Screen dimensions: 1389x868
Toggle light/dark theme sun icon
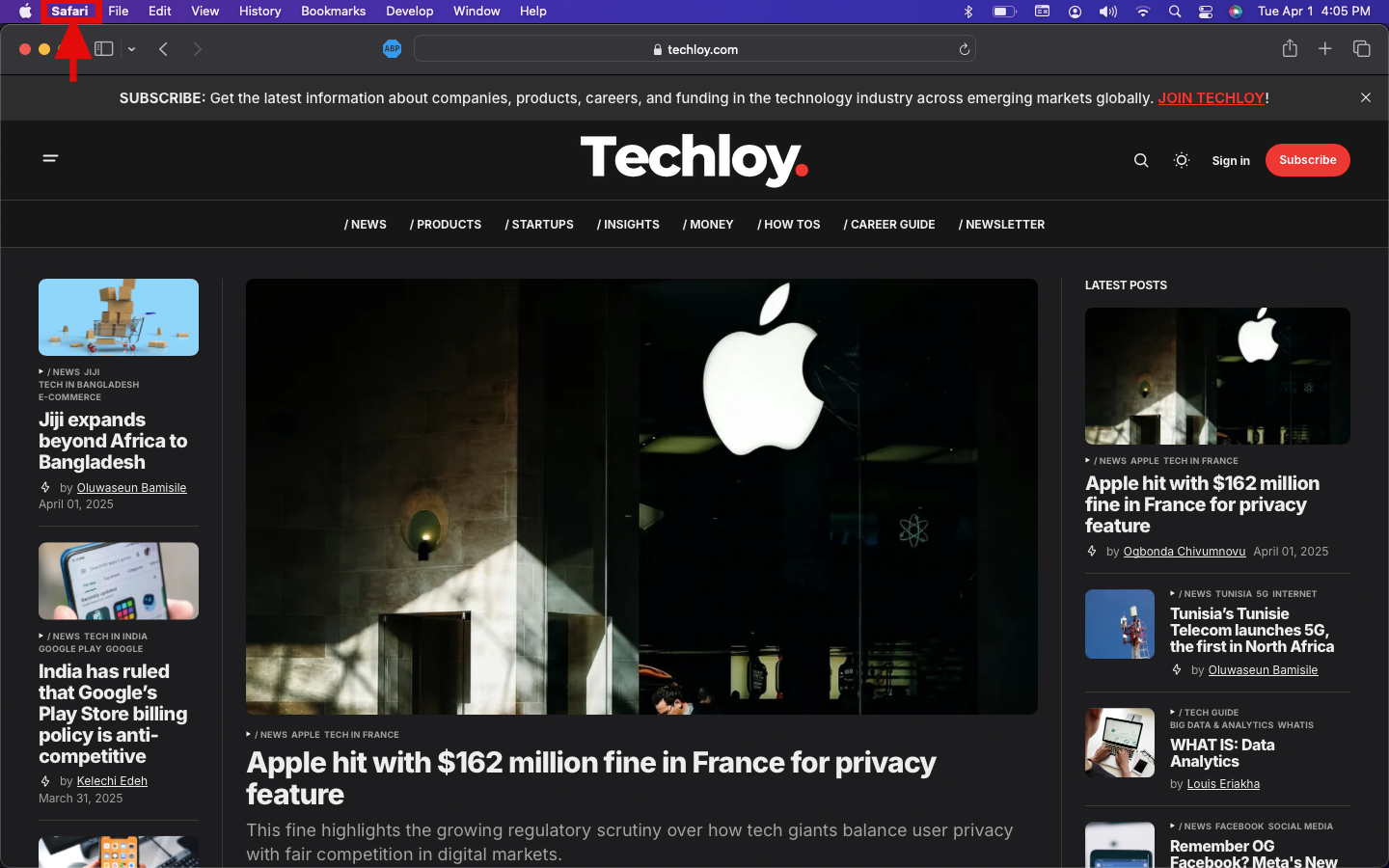[x=1182, y=160]
